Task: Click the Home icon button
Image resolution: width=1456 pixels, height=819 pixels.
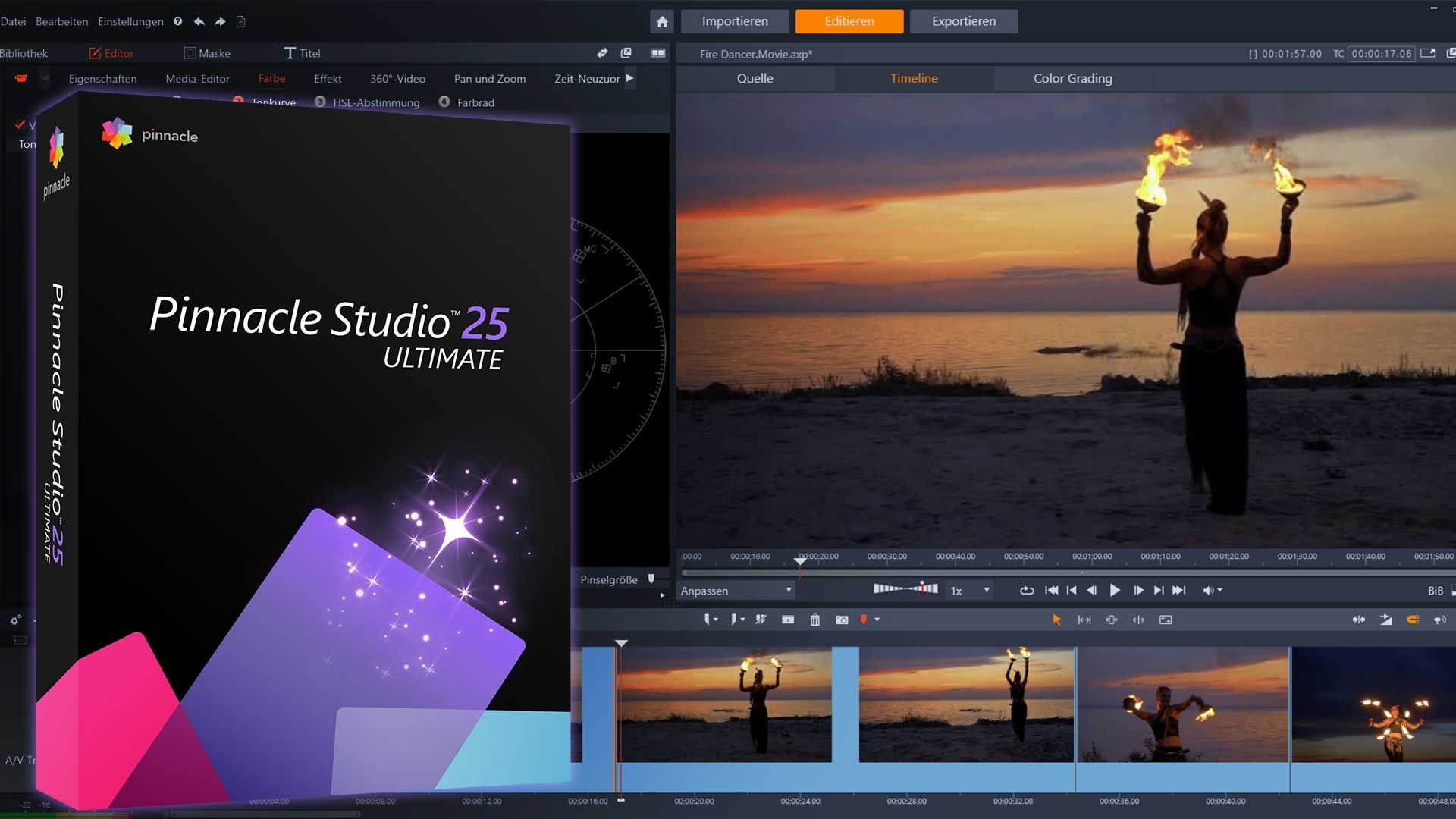Action: [x=662, y=21]
